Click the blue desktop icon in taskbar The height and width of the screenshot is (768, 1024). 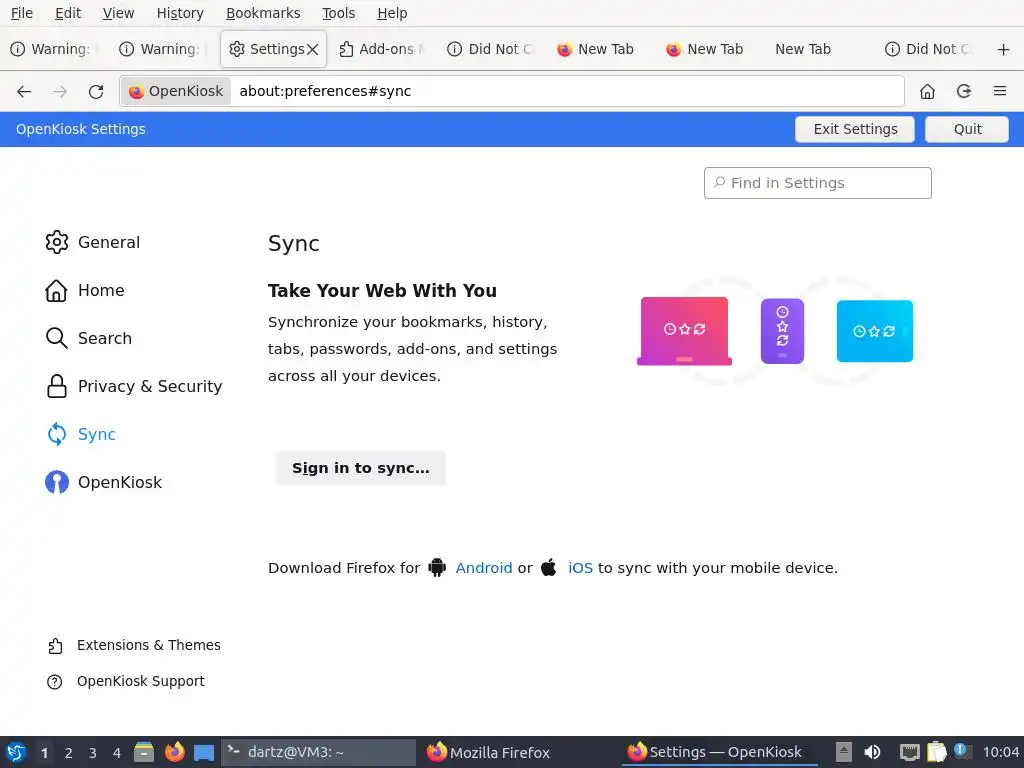pos(204,753)
